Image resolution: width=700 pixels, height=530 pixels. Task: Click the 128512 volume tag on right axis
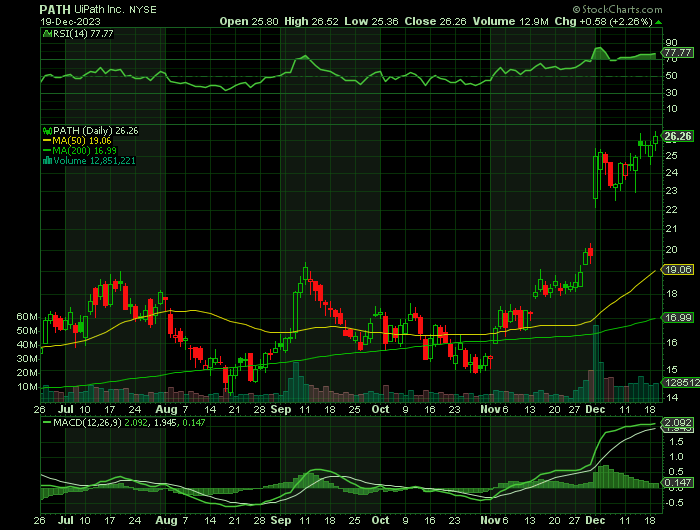tap(681, 383)
